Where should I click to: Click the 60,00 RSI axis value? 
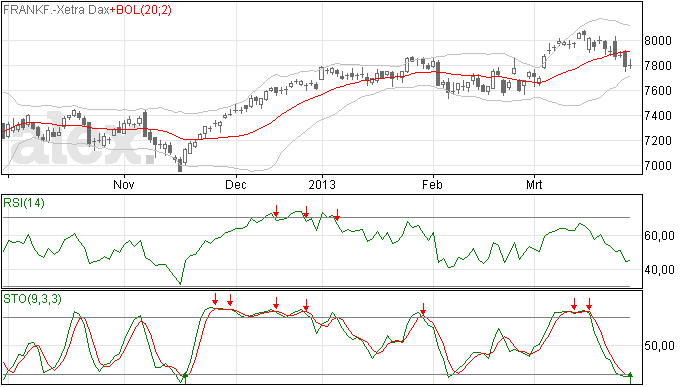point(659,236)
